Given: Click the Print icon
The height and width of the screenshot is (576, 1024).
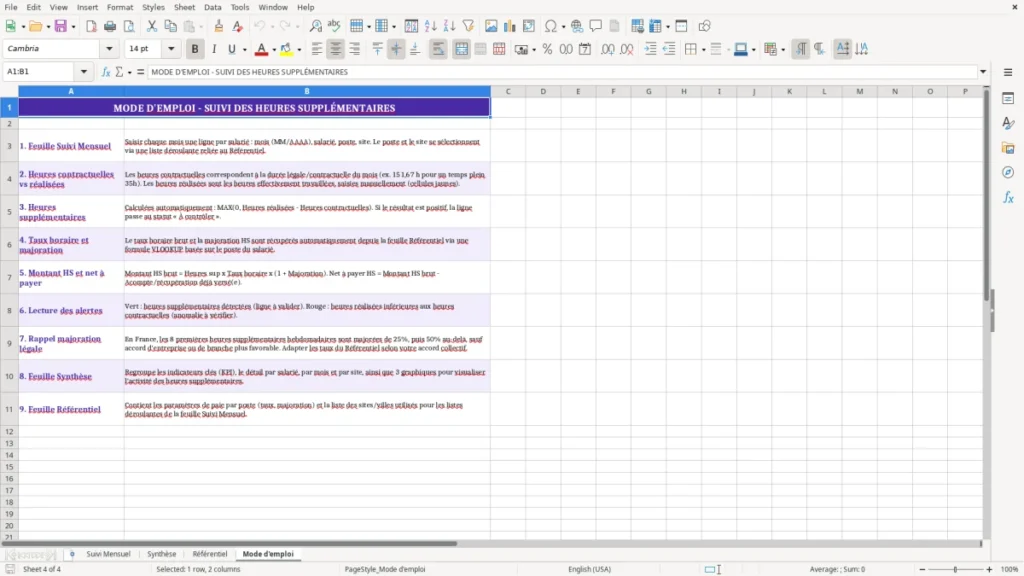Looking at the screenshot, I should pos(110,26).
